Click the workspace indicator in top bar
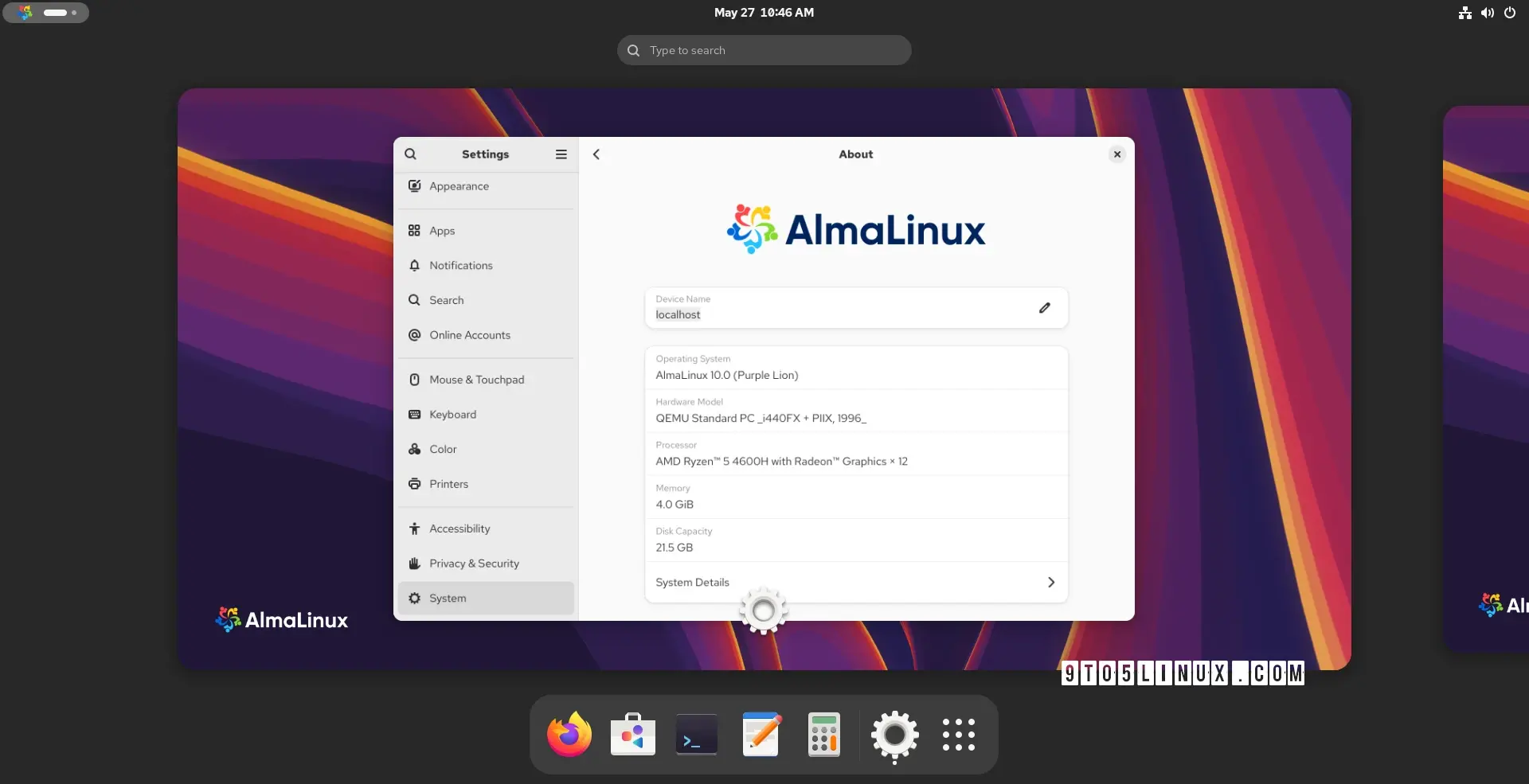Screen dimensions: 1529x784 click(45, 13)
